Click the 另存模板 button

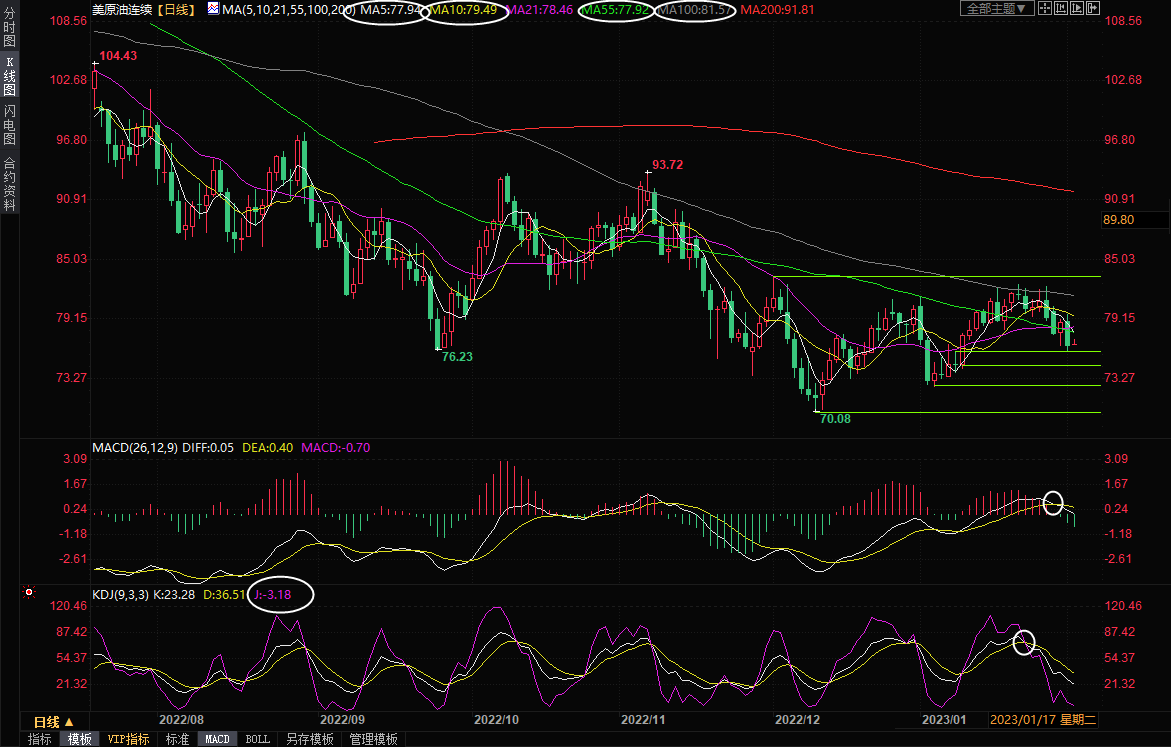310,739
